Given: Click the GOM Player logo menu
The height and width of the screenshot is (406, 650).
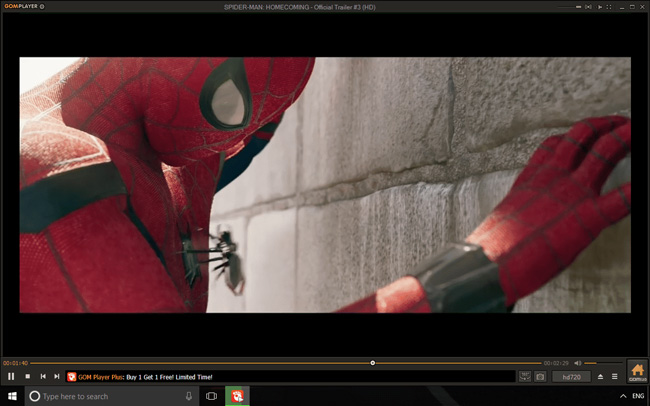Looking at the screenshot, I should tap(21, 6).
